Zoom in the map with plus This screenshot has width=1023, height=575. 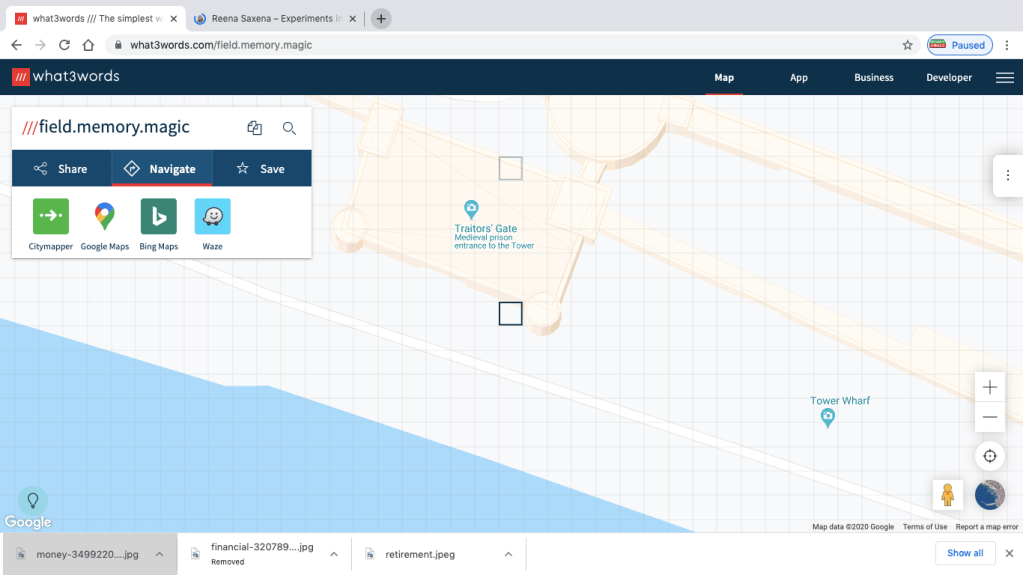click(989, 387)
